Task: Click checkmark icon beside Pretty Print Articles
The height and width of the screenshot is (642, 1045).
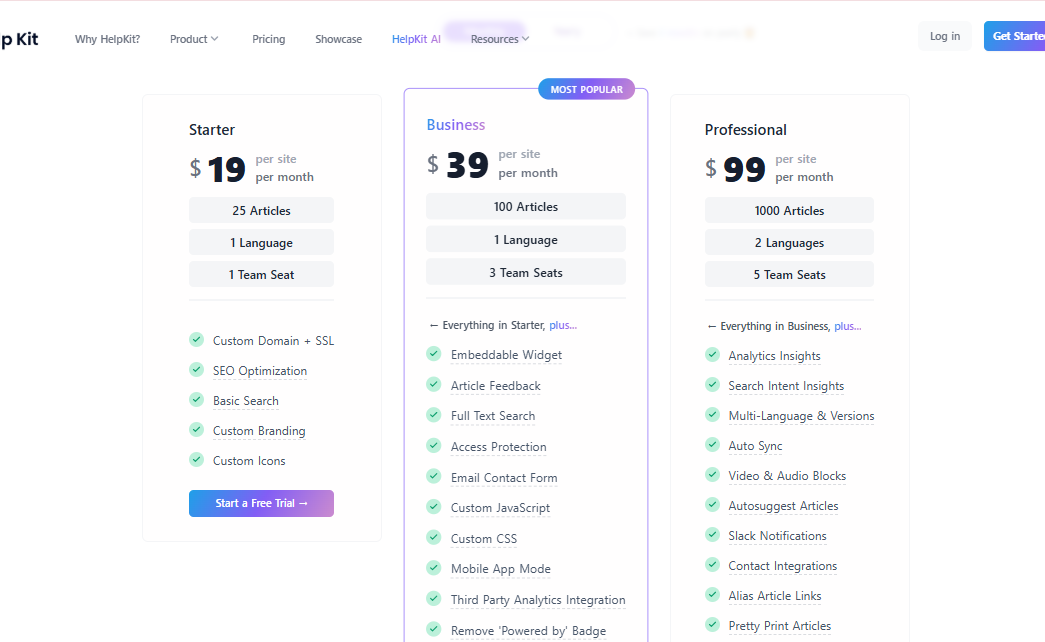Action: [x=712, y=625]
